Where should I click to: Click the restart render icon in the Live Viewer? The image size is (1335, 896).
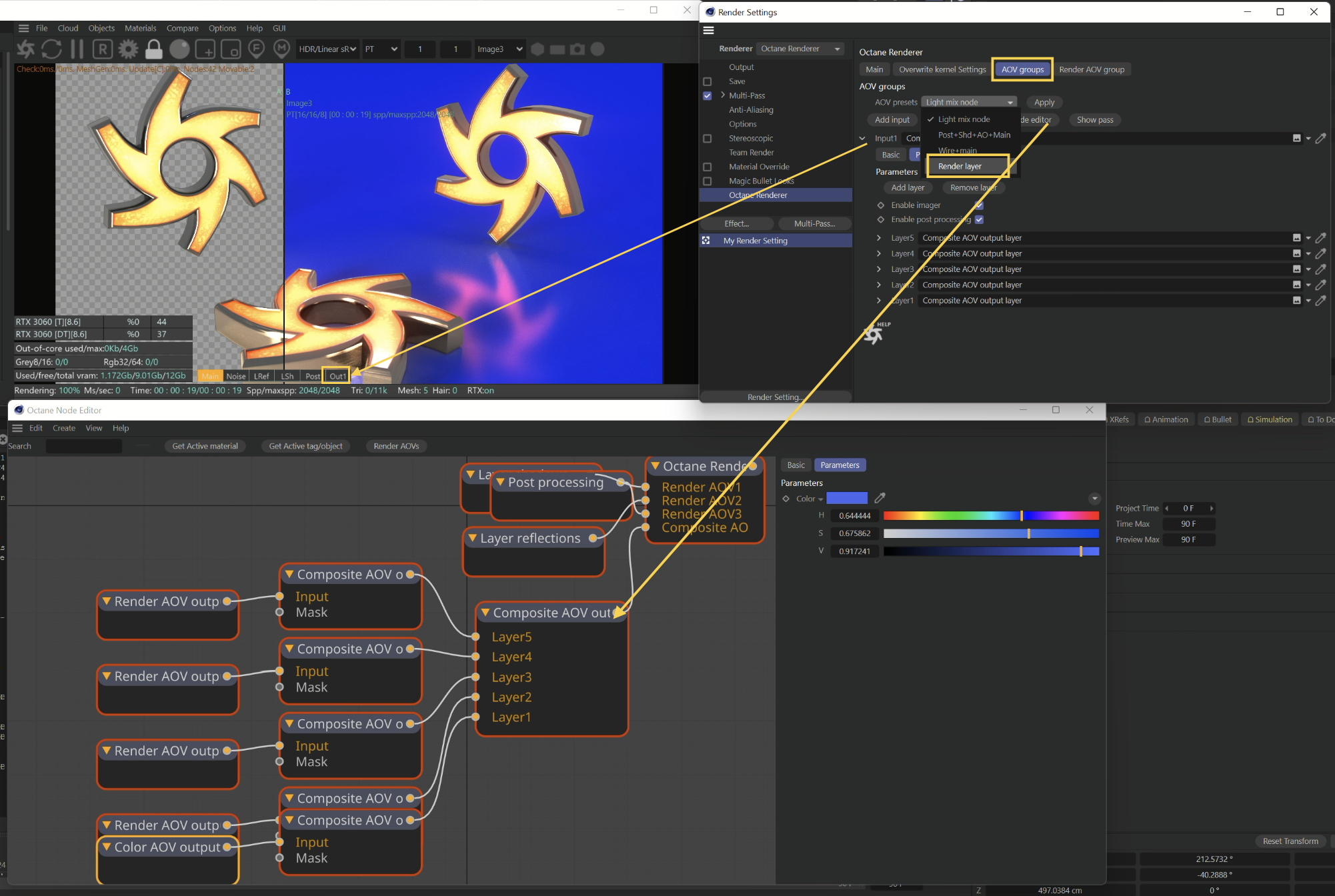tap(51, 49)
